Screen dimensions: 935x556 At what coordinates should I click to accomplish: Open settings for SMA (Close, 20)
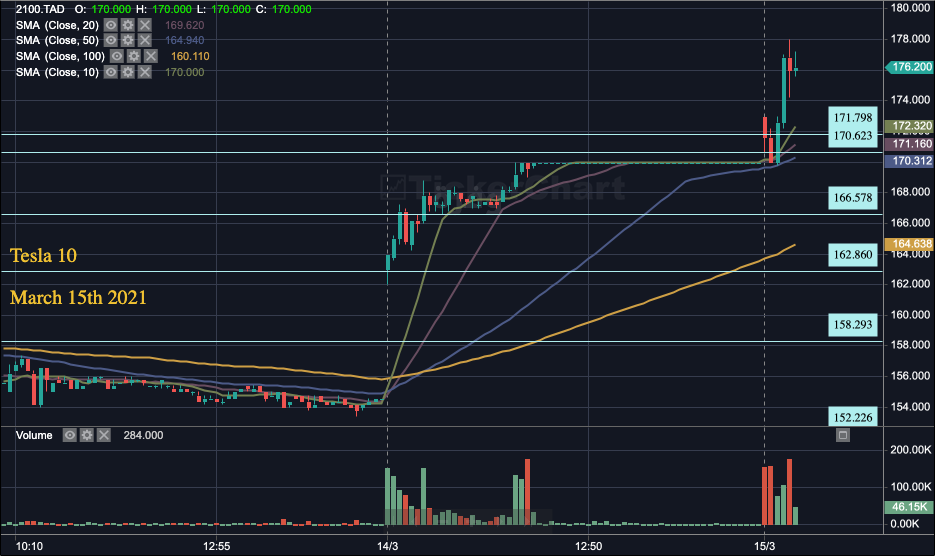[x=128, y=25]
